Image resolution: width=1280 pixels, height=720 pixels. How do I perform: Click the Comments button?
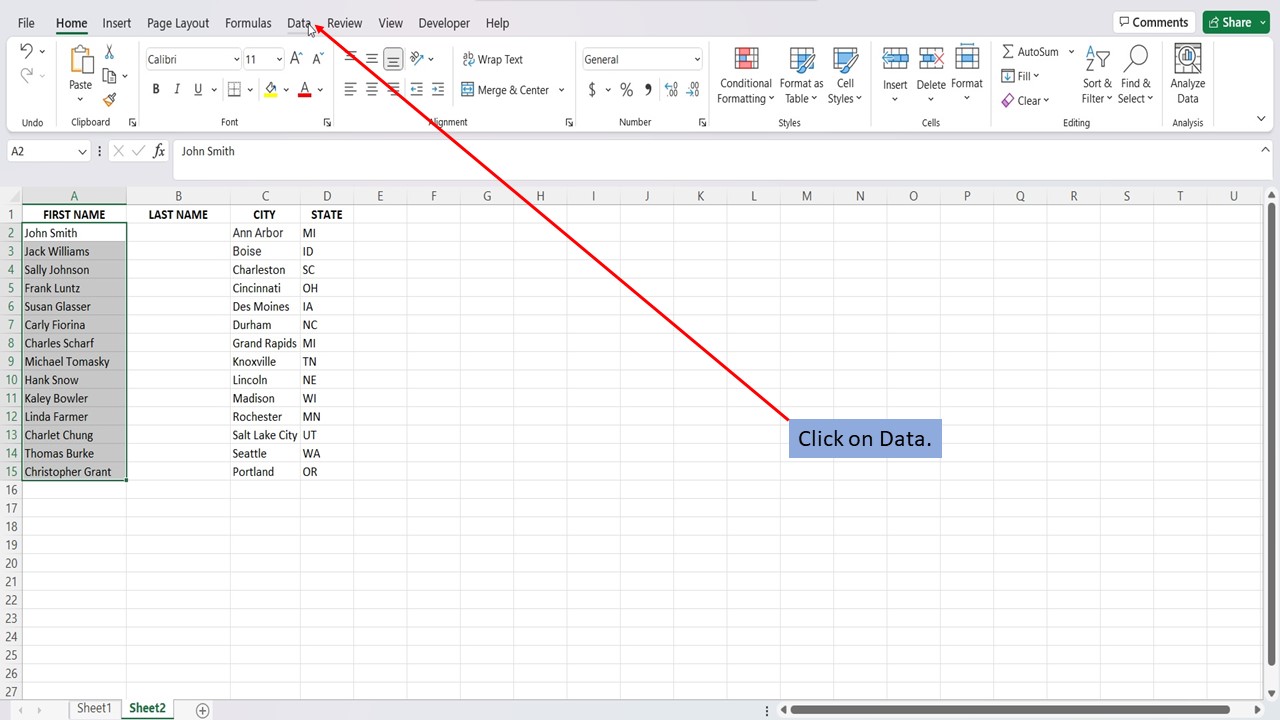[x=1154, y=22]
